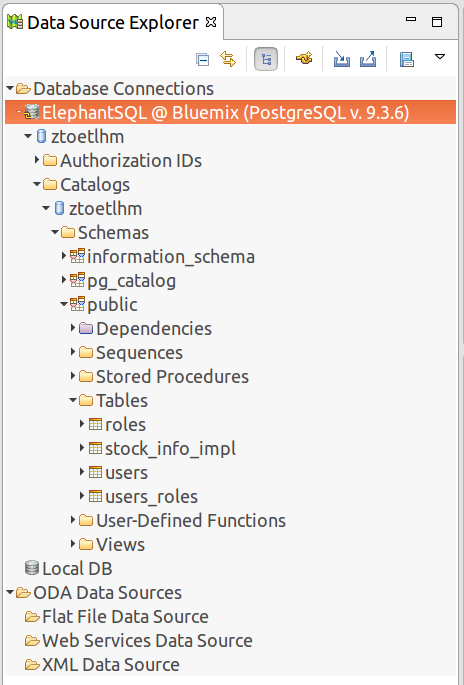Click the Import Profiles toolbar icon
The image size is (464, 685).
pyautogui.click(x=341, y=59)
